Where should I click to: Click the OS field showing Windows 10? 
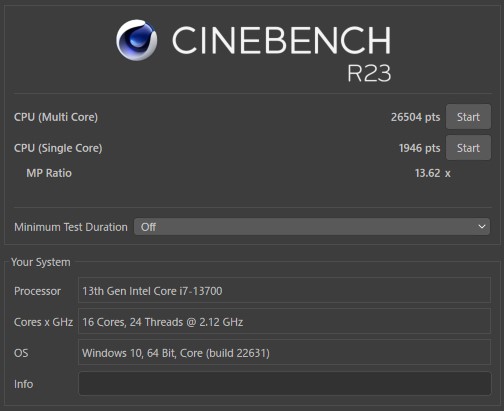coord(285,352)
